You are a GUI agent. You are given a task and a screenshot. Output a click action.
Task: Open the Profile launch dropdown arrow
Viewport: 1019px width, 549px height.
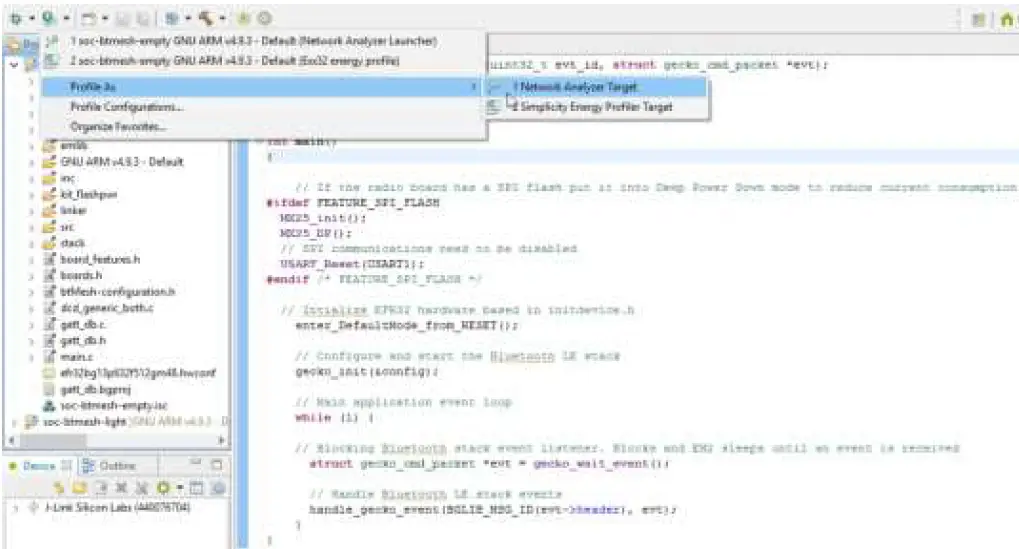click(66, 18)
